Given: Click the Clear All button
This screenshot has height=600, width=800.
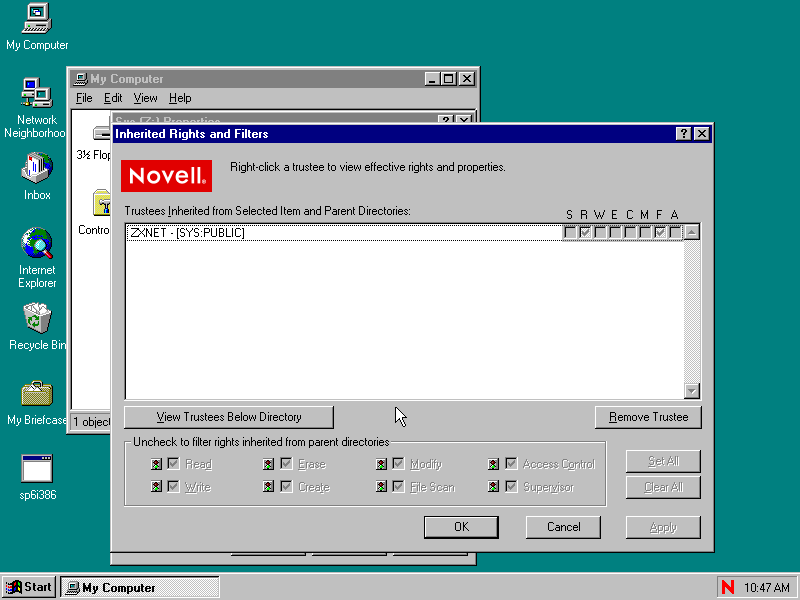Looking at the screenshot, I should click(663, 487).
